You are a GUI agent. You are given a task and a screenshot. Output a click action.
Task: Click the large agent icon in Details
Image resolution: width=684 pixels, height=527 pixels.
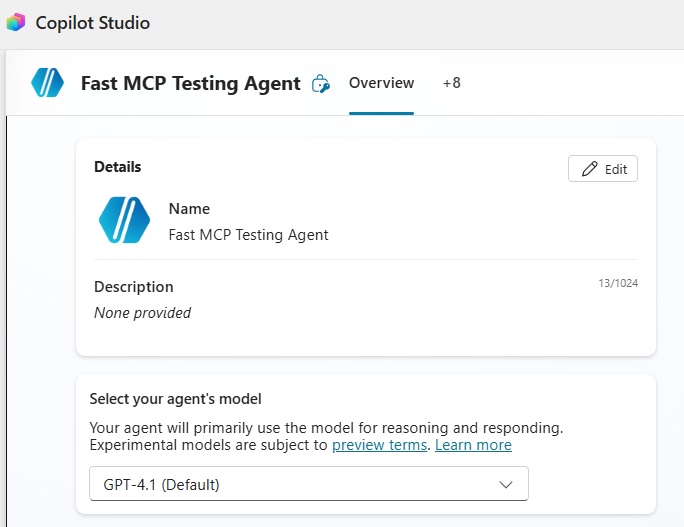click(124, 220)
